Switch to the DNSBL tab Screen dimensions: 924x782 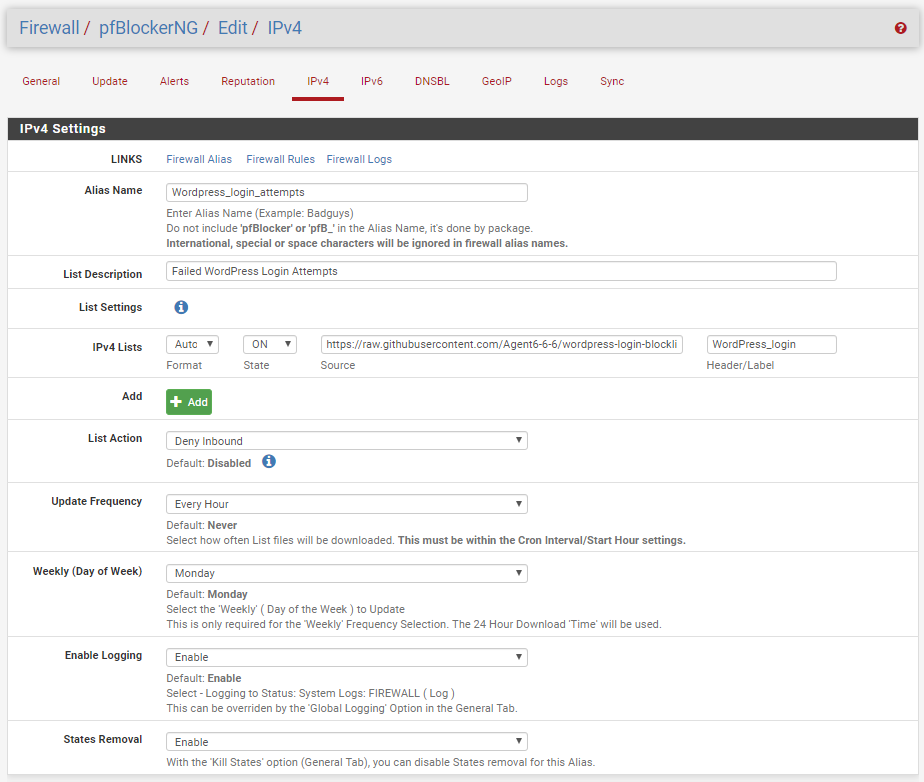432,82
